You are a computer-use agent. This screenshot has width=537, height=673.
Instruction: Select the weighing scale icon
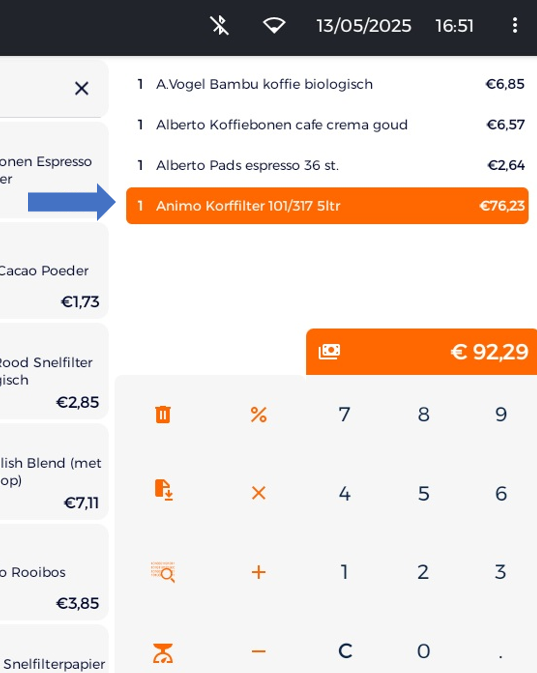click(x=163, y=653)
